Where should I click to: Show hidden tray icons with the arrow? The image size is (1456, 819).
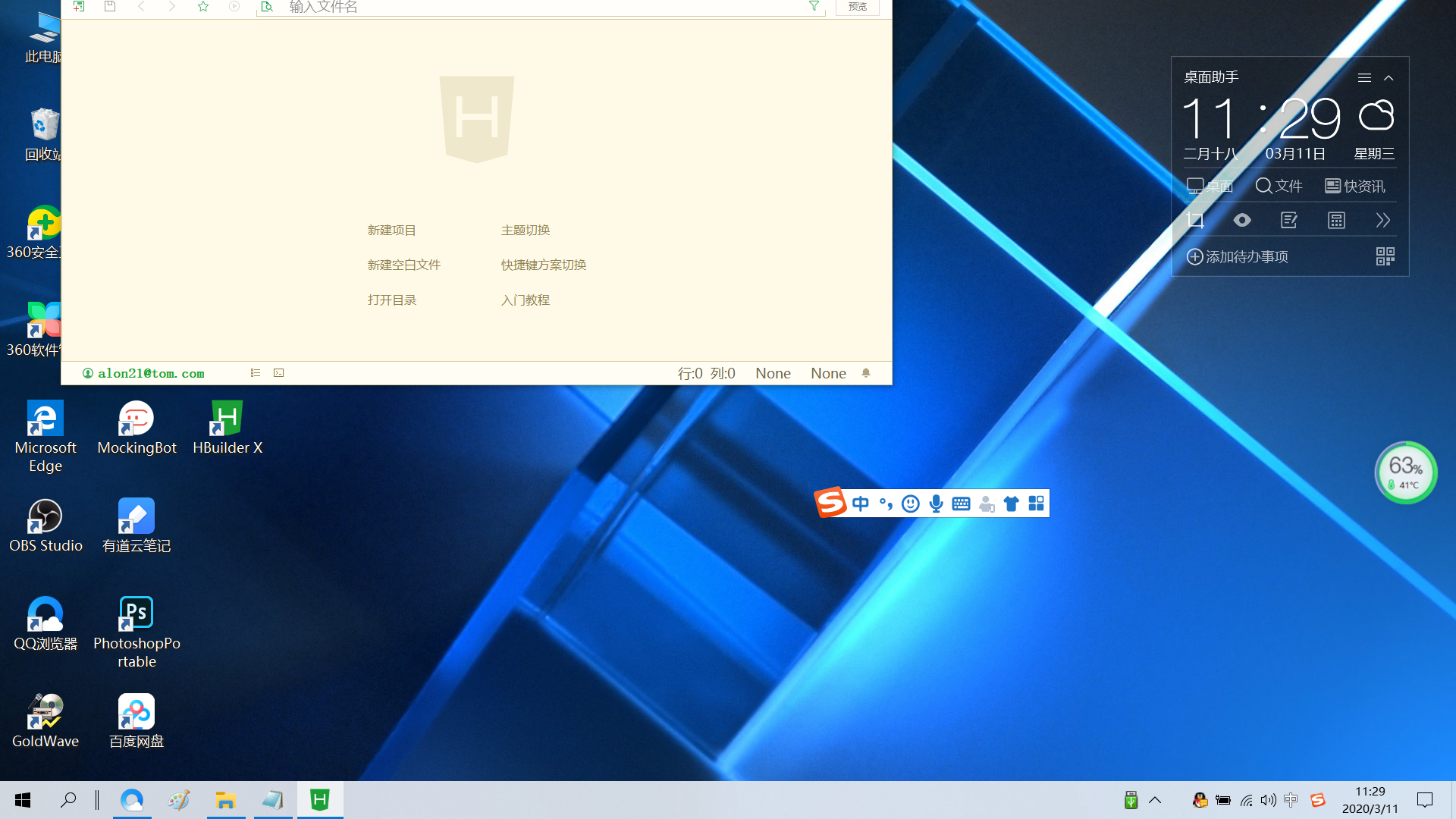[x=1155, y=800]
